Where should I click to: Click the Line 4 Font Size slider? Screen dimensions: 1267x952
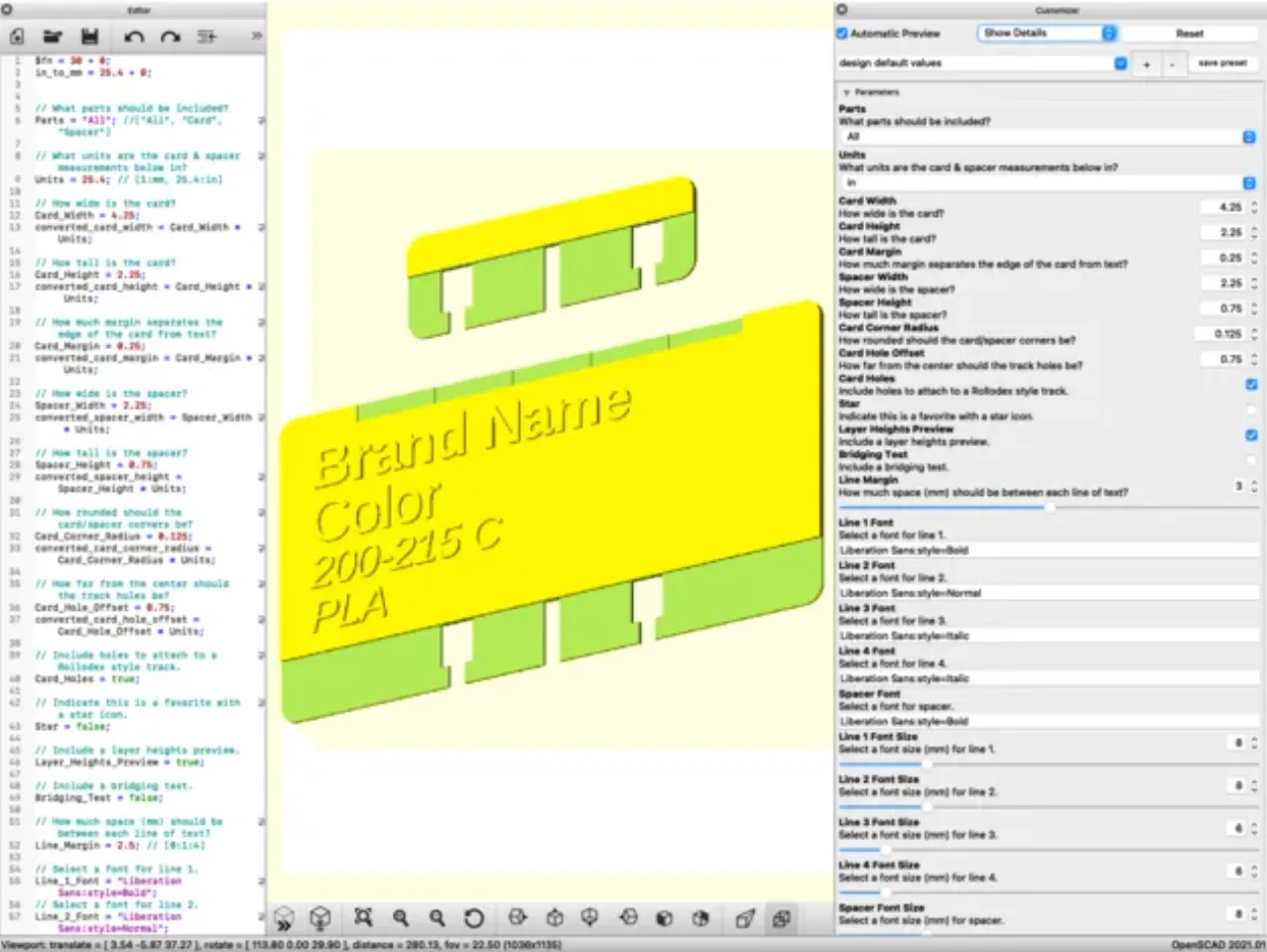1048,892
